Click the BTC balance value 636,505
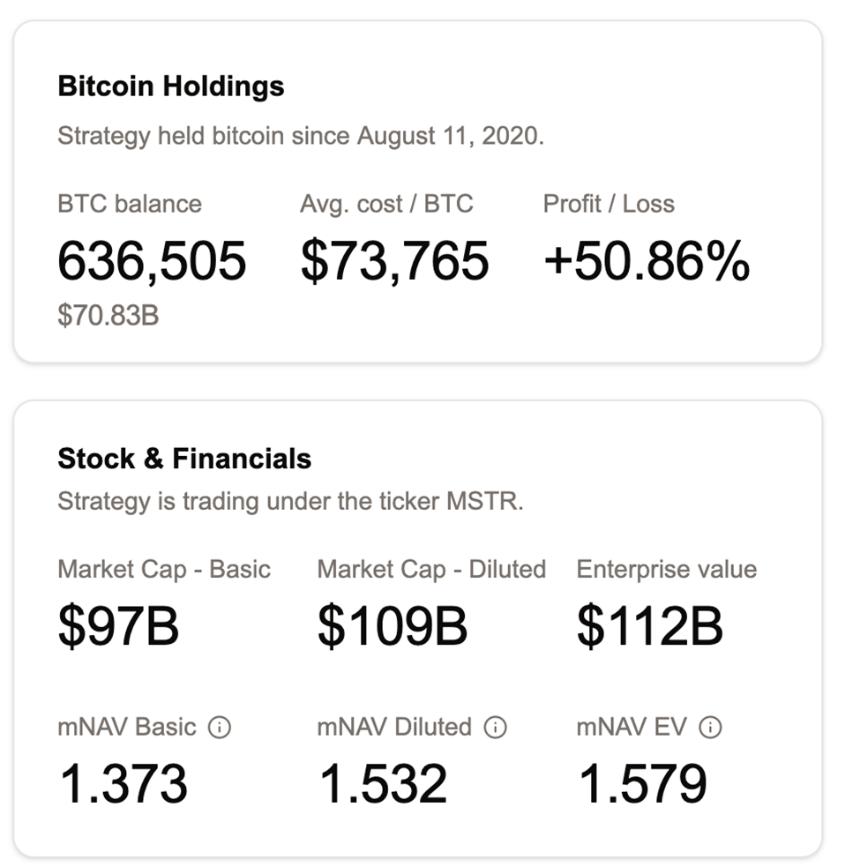 pos(151,262)
